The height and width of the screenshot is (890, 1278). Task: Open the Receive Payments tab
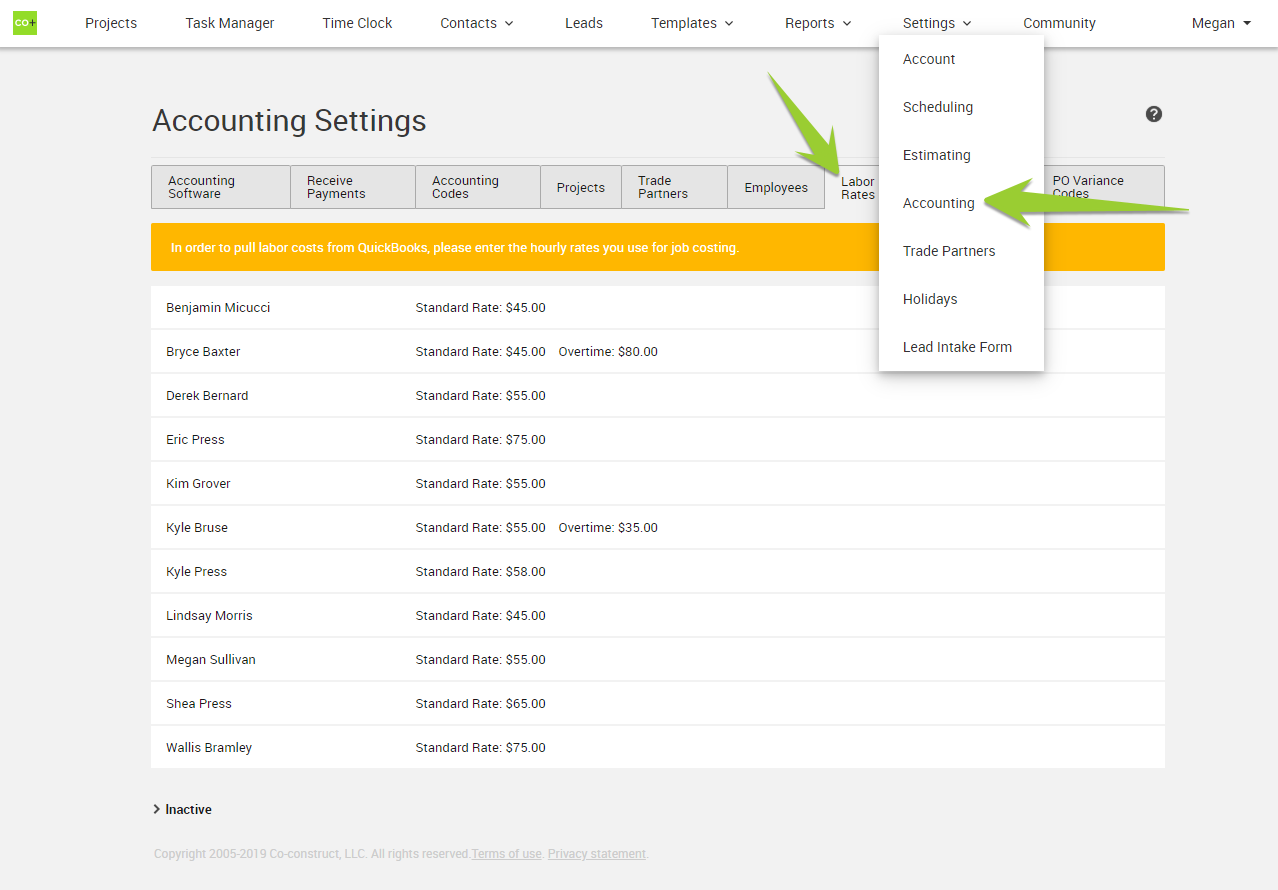click(352, 187)
